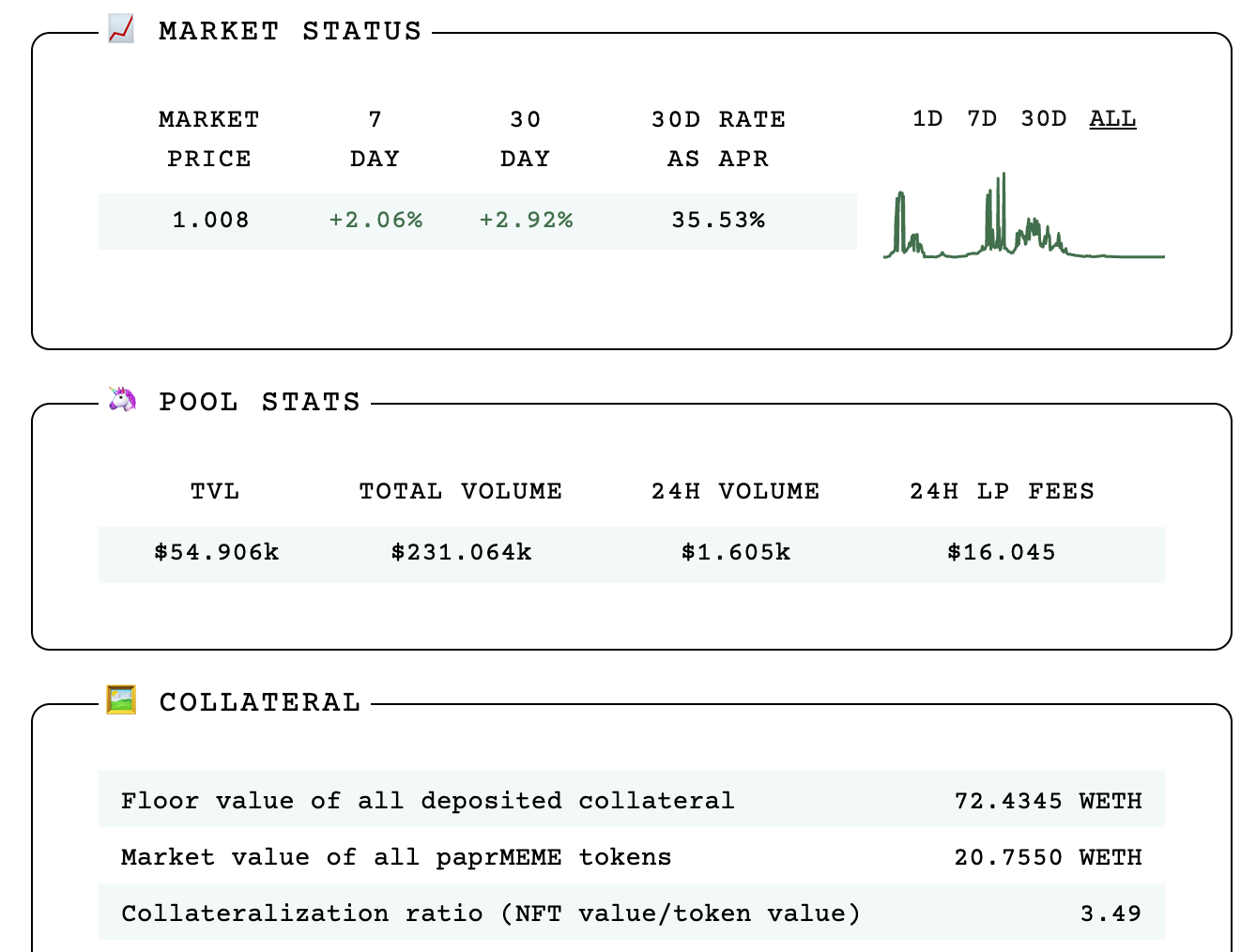The width and height of the screenshot is (1256, 952).
Task: Click the 24H volume value $1.605k
Action: (x=736, y=553)
